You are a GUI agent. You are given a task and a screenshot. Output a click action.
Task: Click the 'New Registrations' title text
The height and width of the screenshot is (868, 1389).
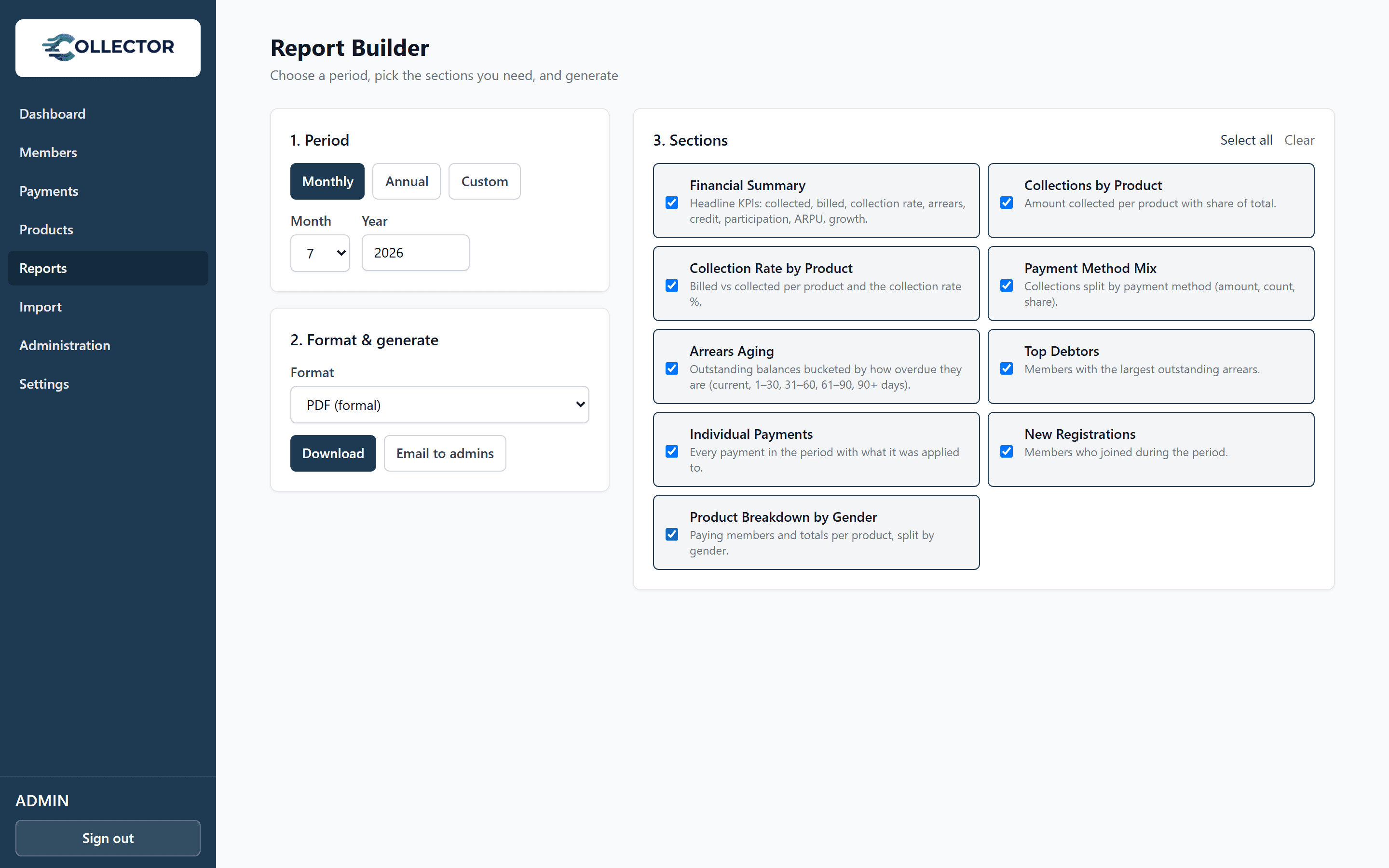[x=1080, y=434]
